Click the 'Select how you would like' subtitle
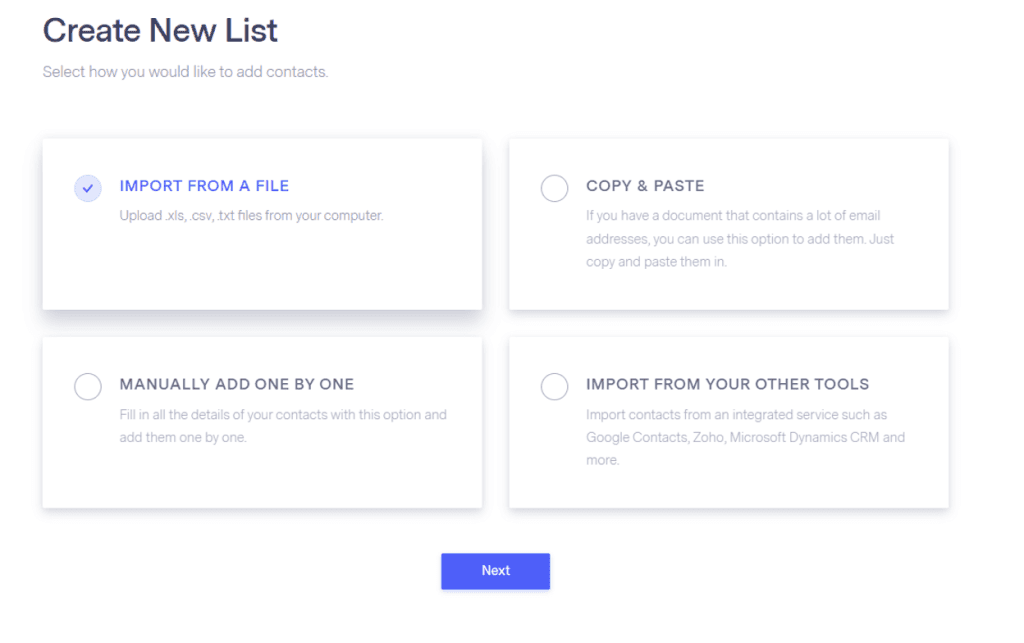Image resolution: width=1024 pixels, height=643 pixels. (185, 72)
